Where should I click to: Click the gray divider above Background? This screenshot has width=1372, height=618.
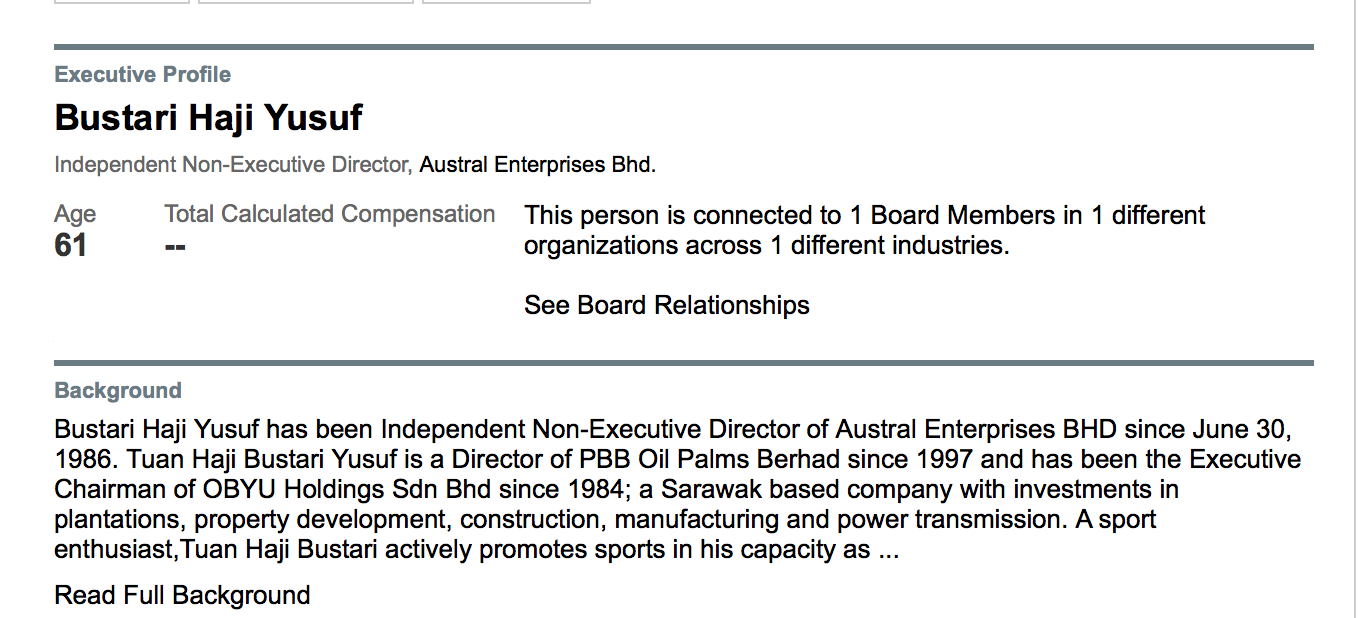(x=684, y=362)
